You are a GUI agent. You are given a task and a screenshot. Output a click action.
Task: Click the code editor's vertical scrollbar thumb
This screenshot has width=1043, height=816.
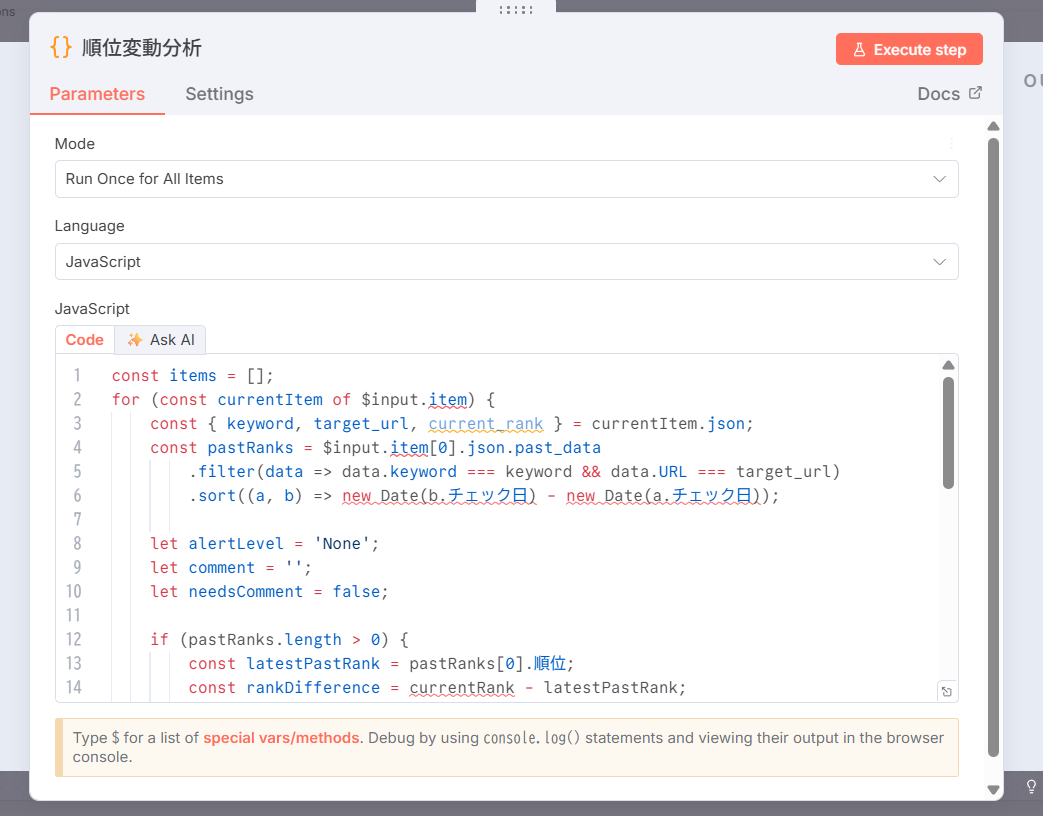pos(948,430)
